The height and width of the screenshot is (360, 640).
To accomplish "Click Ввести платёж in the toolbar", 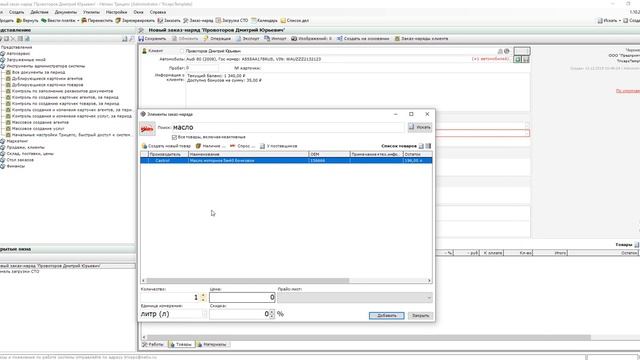I will coord(60,20).
